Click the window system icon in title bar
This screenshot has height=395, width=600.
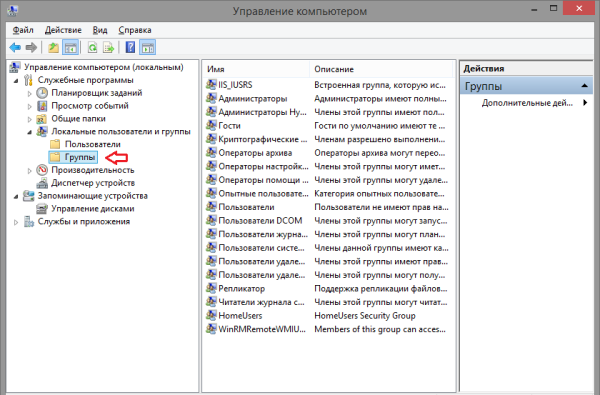point(12,10)
